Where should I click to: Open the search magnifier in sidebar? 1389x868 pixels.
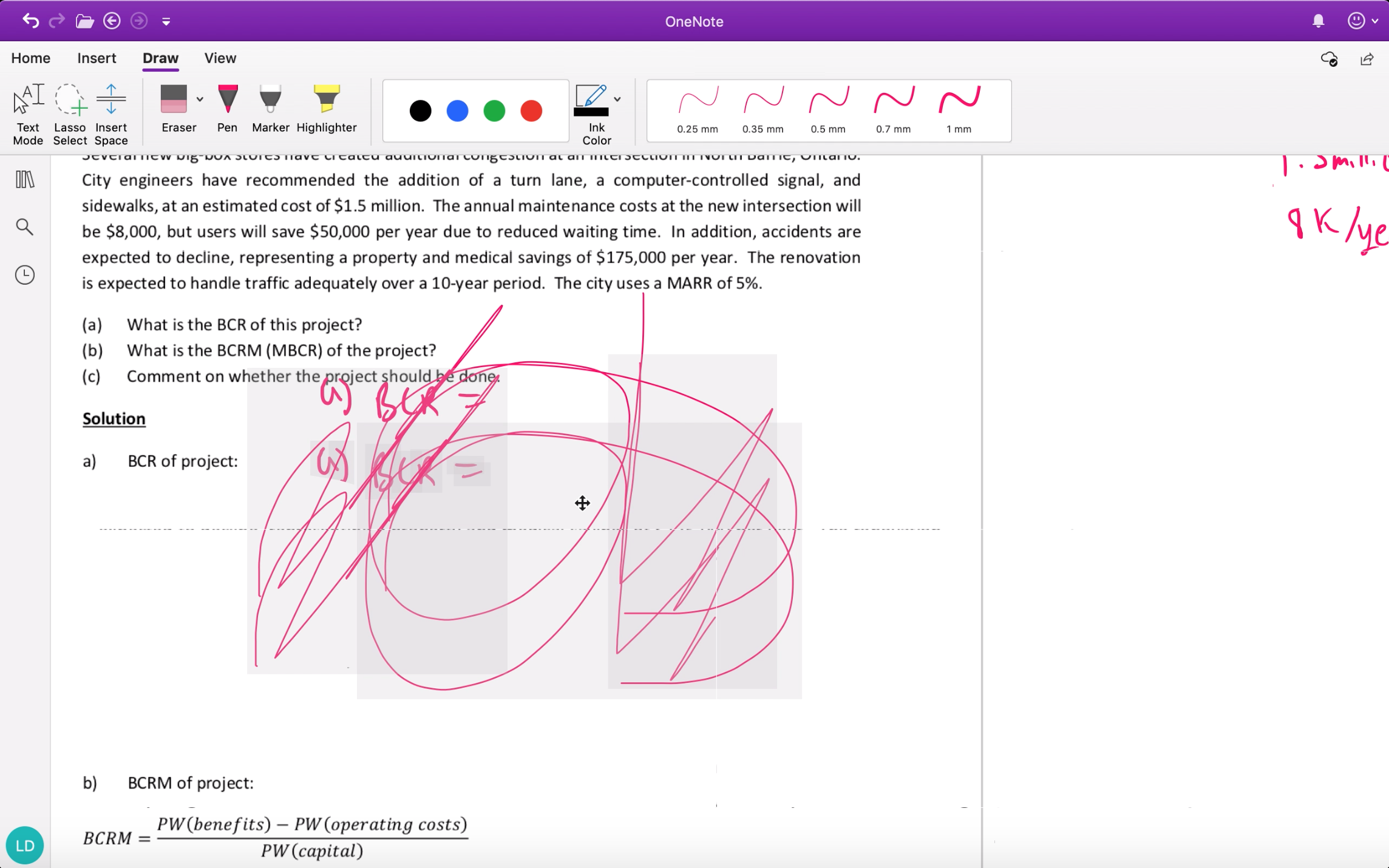point(25,227)
